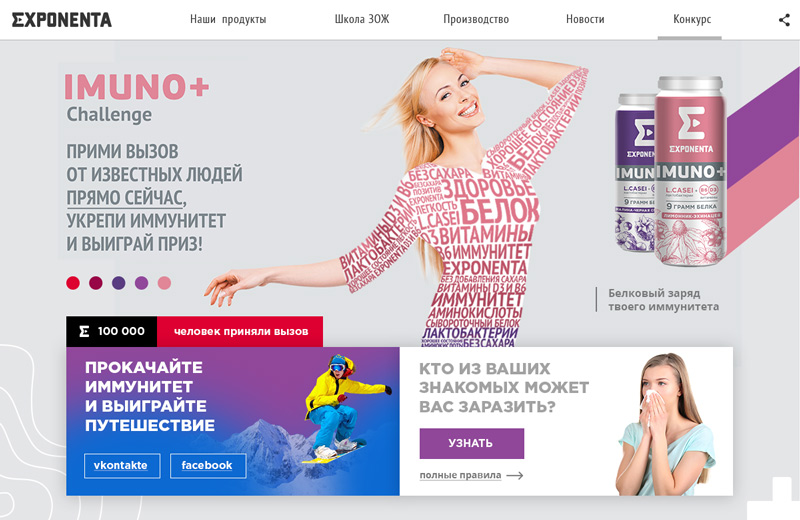Choose the vkontakte button
The width and height of the screenshot is (800, 520).
click(122, 465)
